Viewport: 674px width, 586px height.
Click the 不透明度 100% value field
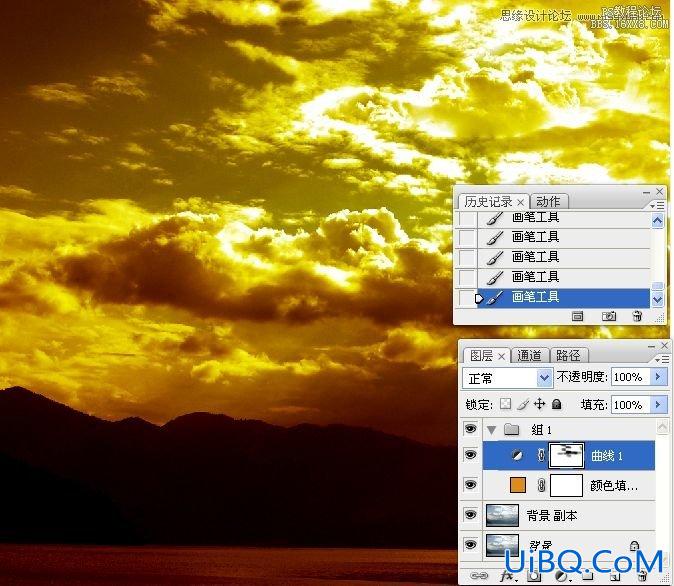(x=630, y=377)
